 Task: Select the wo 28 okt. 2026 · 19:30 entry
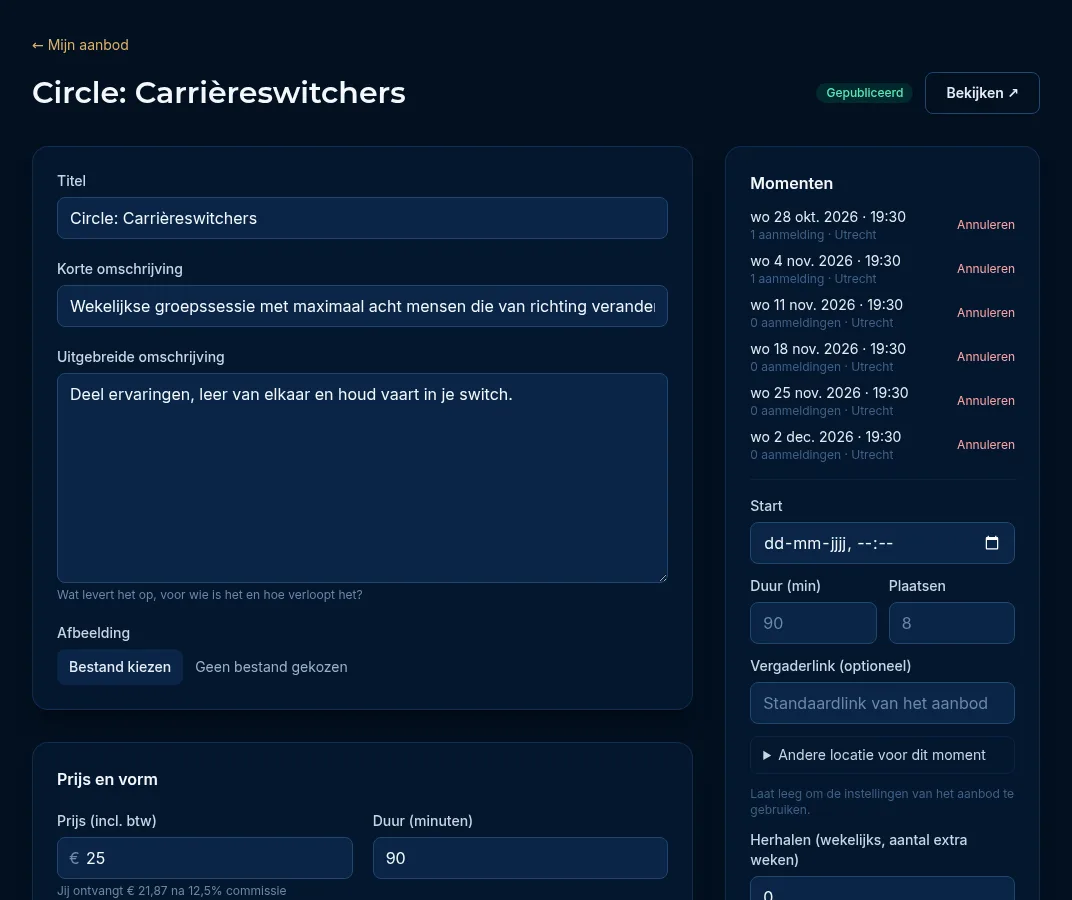pos(828,217)
